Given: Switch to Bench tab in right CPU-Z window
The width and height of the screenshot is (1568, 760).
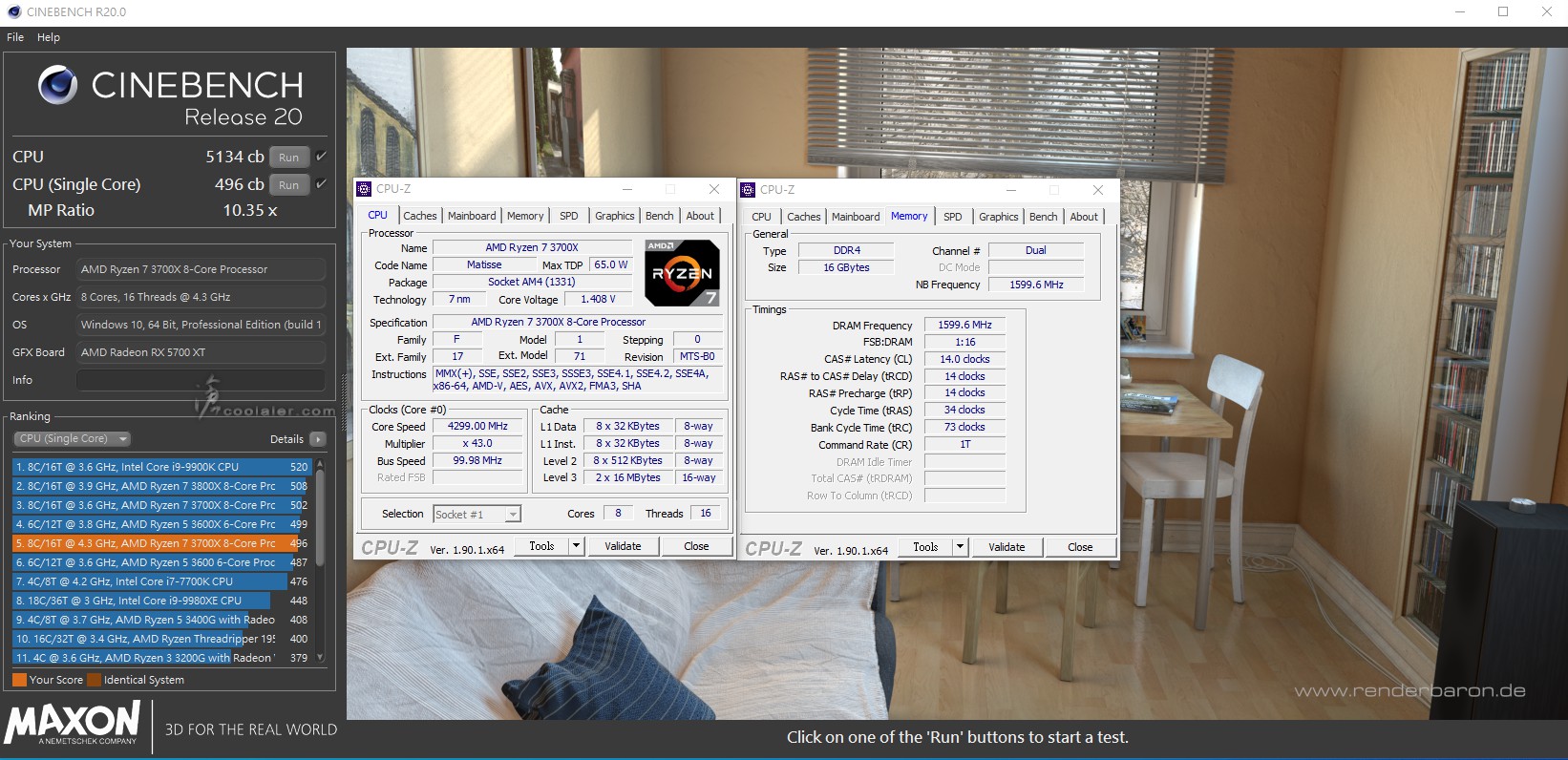Looking at the screenshot, I should click(1044, 217).
